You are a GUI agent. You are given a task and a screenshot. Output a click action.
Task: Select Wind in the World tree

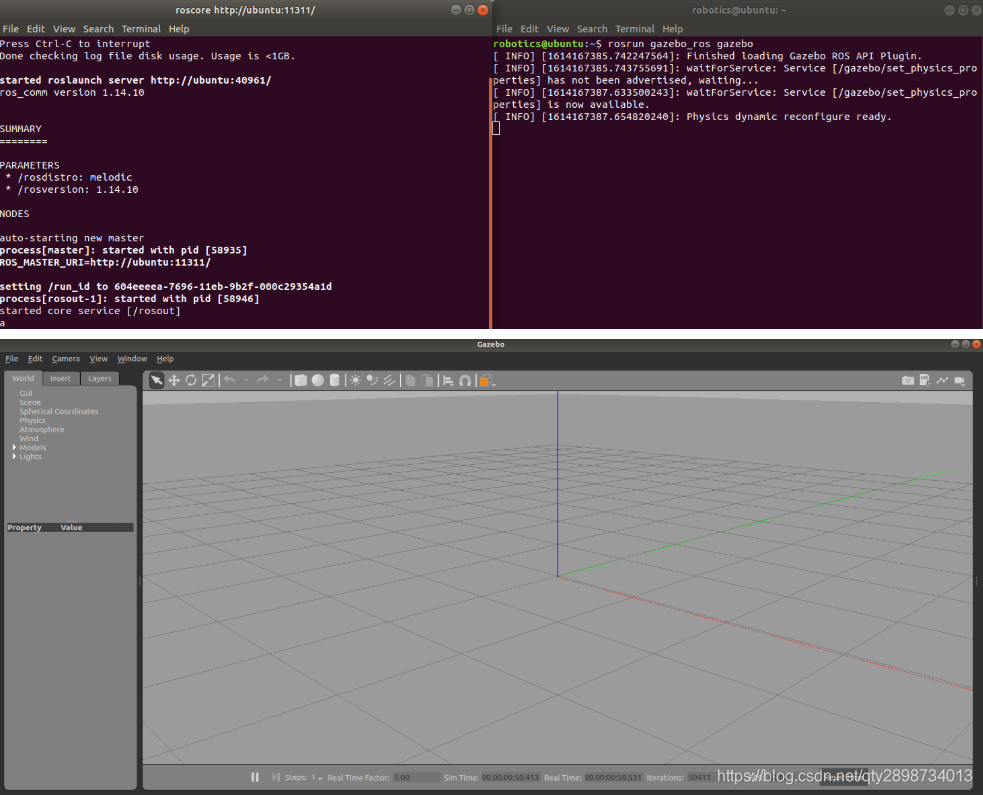(28, 438)
